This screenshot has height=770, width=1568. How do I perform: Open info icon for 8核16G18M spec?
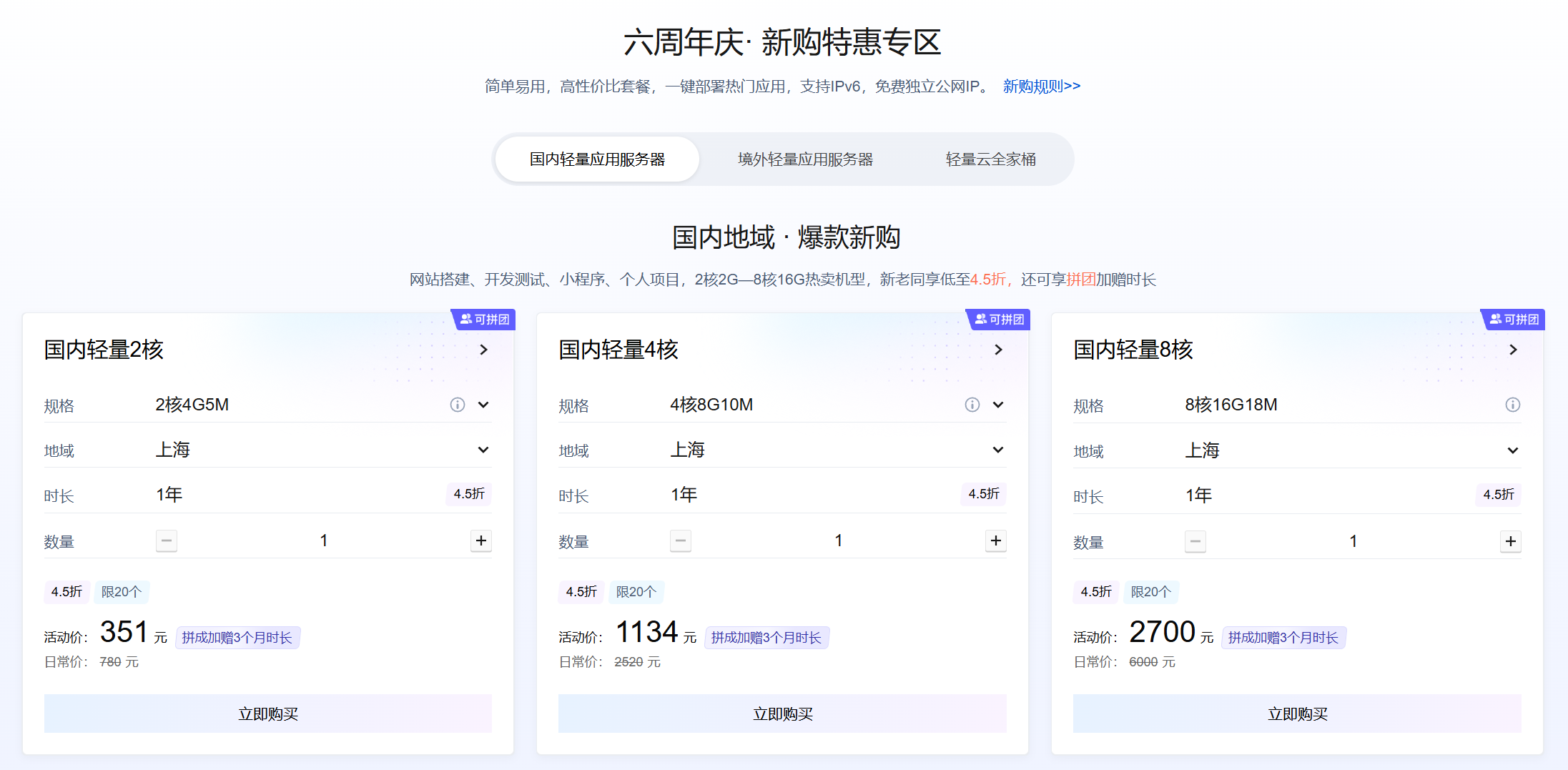pyautogui.click(x=1513, y=405)
